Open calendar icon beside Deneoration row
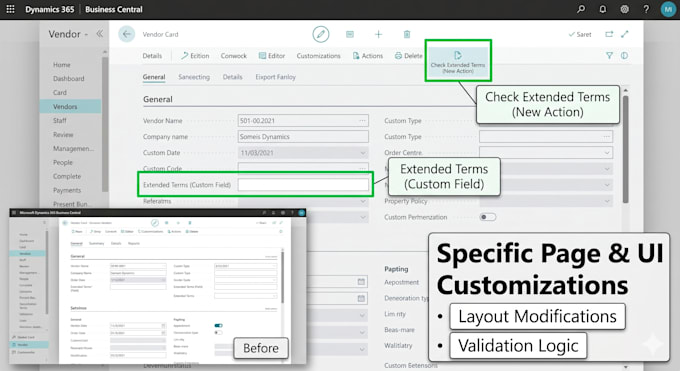The image size is (680, 371). (x=361, y=298)
